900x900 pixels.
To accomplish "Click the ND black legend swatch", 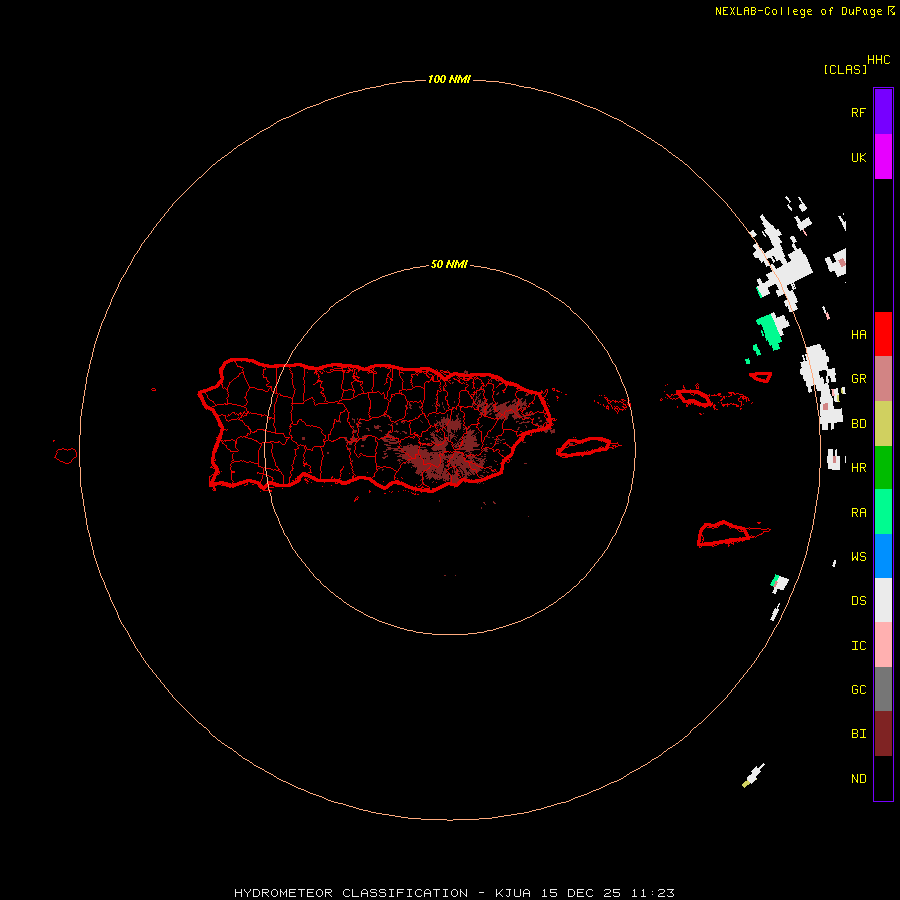I will point(883,778).
